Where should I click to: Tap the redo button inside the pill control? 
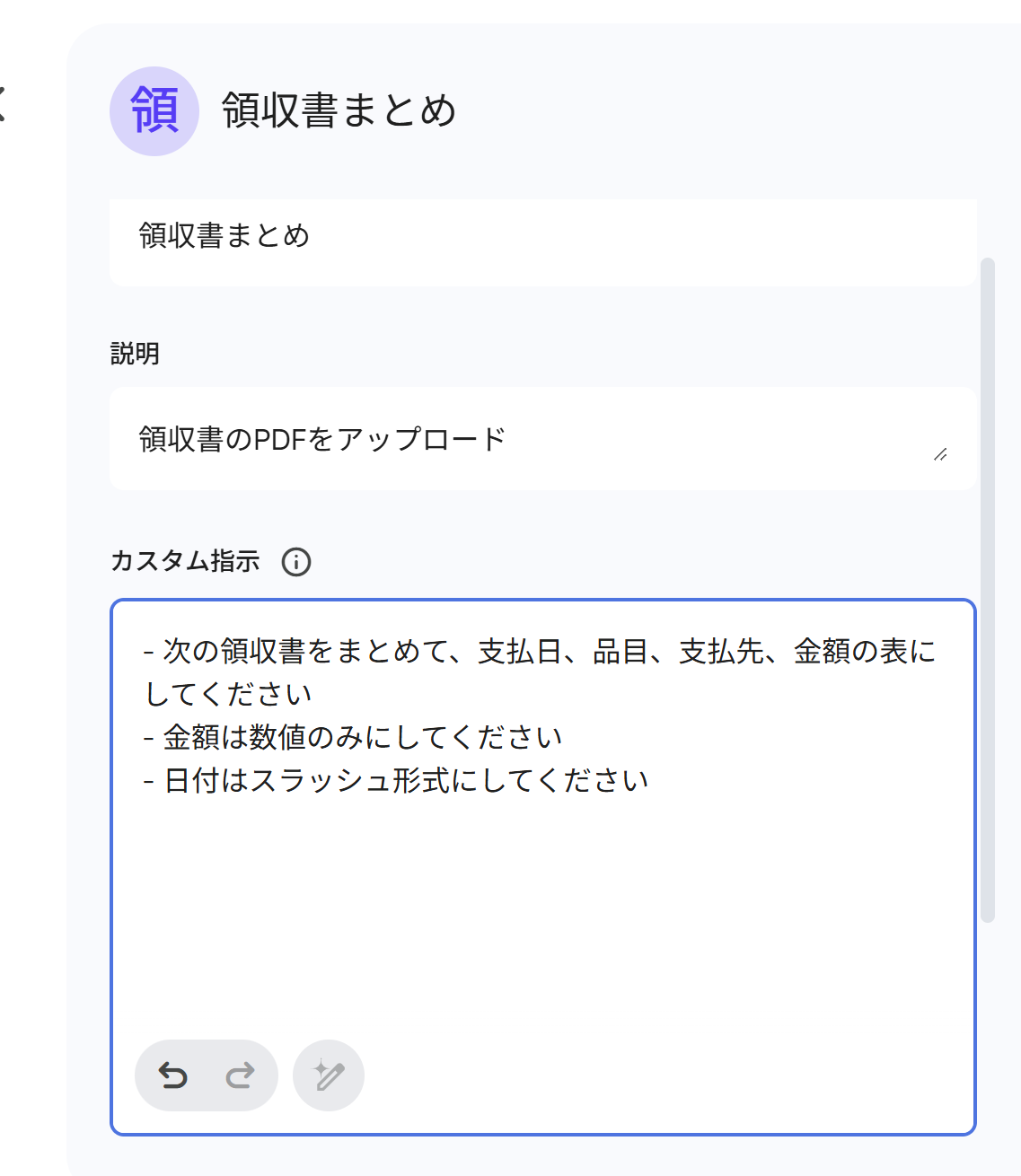coord(238,1075)
